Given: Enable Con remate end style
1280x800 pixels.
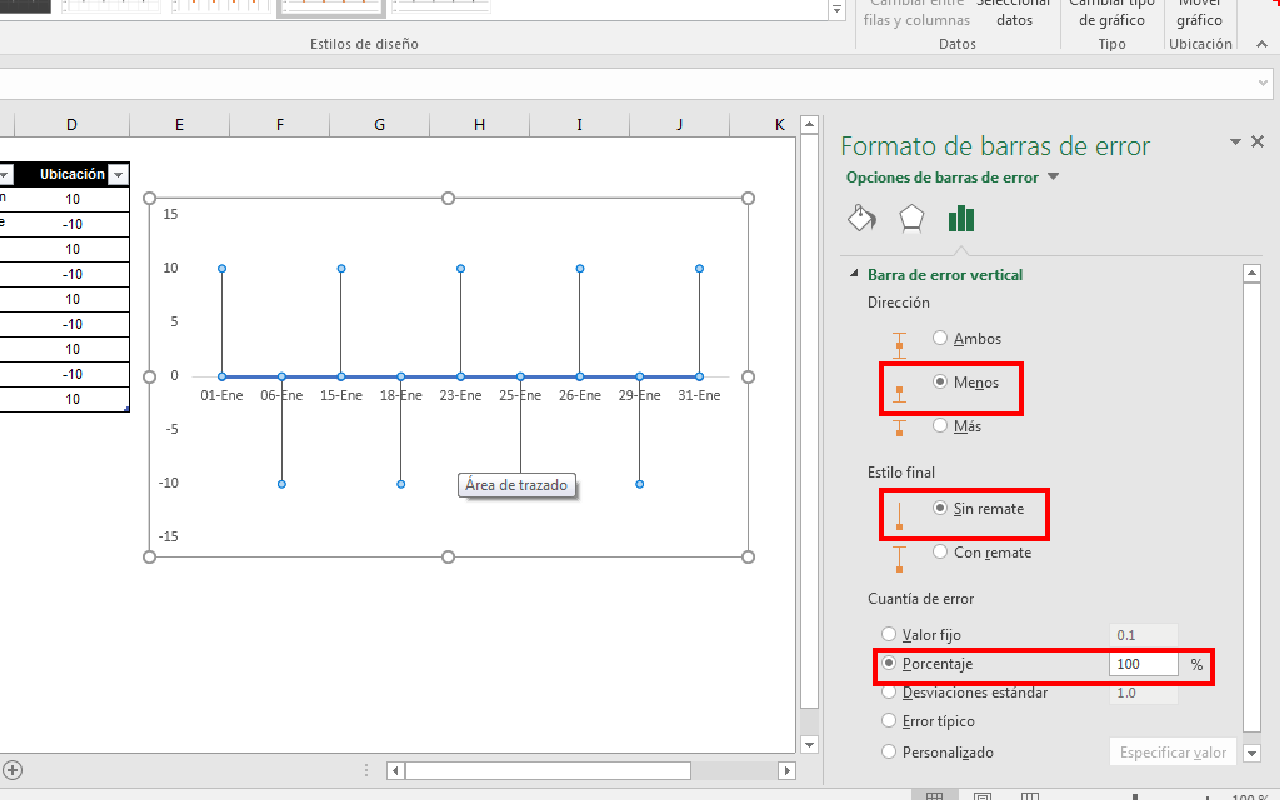Looking at the screenshot, I should (x=940, y=551).
